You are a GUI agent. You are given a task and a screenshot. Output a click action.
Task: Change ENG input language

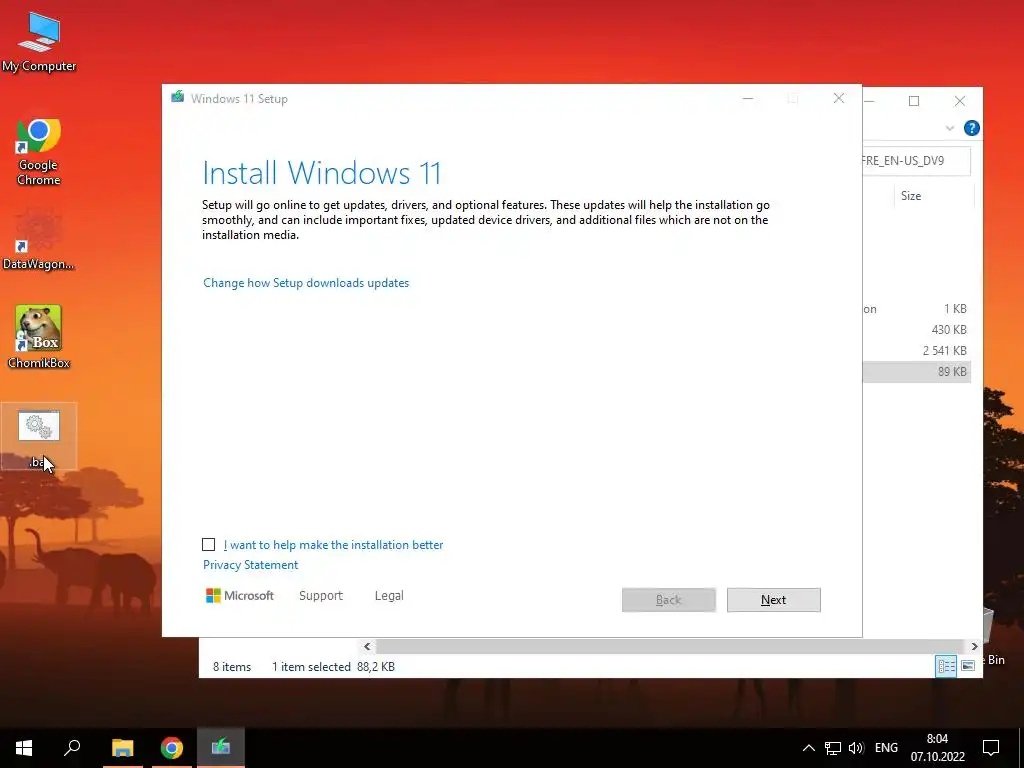[886, 748]
